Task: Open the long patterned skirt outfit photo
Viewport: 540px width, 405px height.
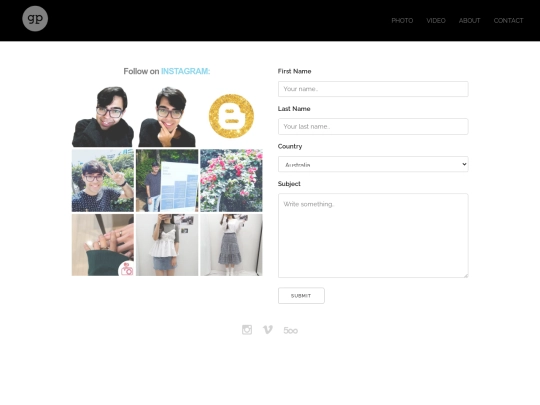Action: pyautogui.click(x=231, y=245)
